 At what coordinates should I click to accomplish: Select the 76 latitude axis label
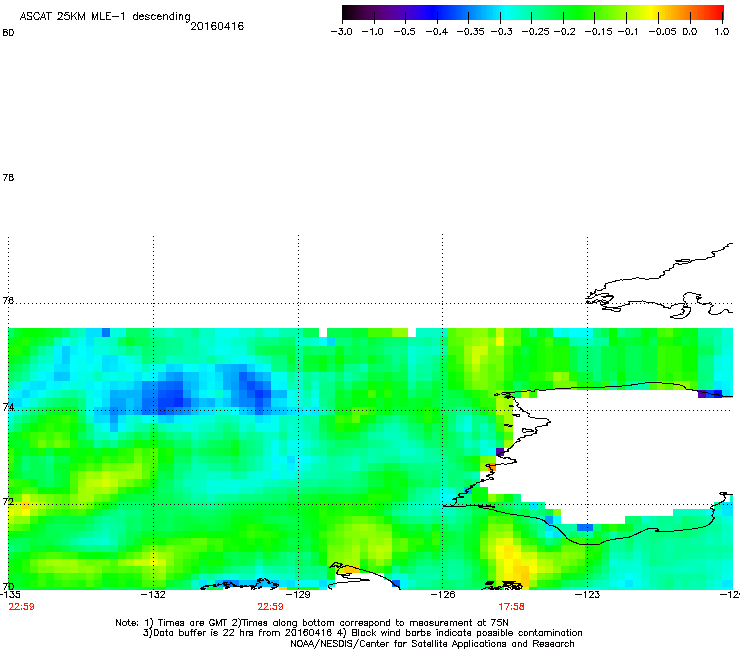coord(8,300)
